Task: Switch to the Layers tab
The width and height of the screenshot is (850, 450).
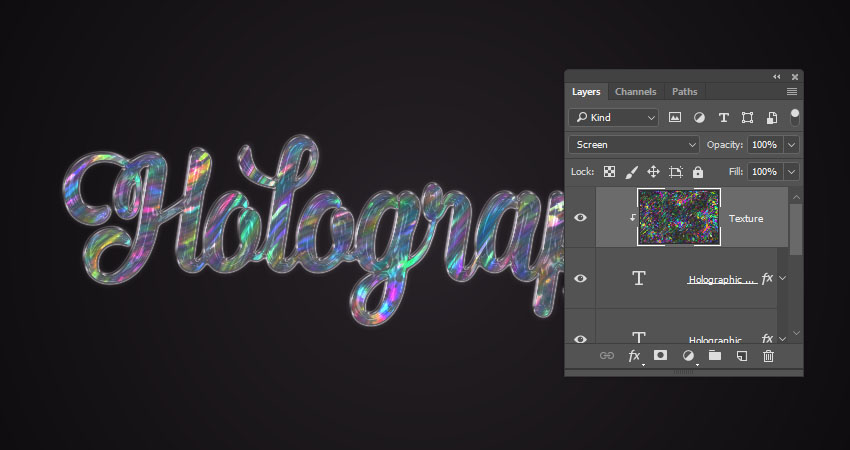Action: 586,92
